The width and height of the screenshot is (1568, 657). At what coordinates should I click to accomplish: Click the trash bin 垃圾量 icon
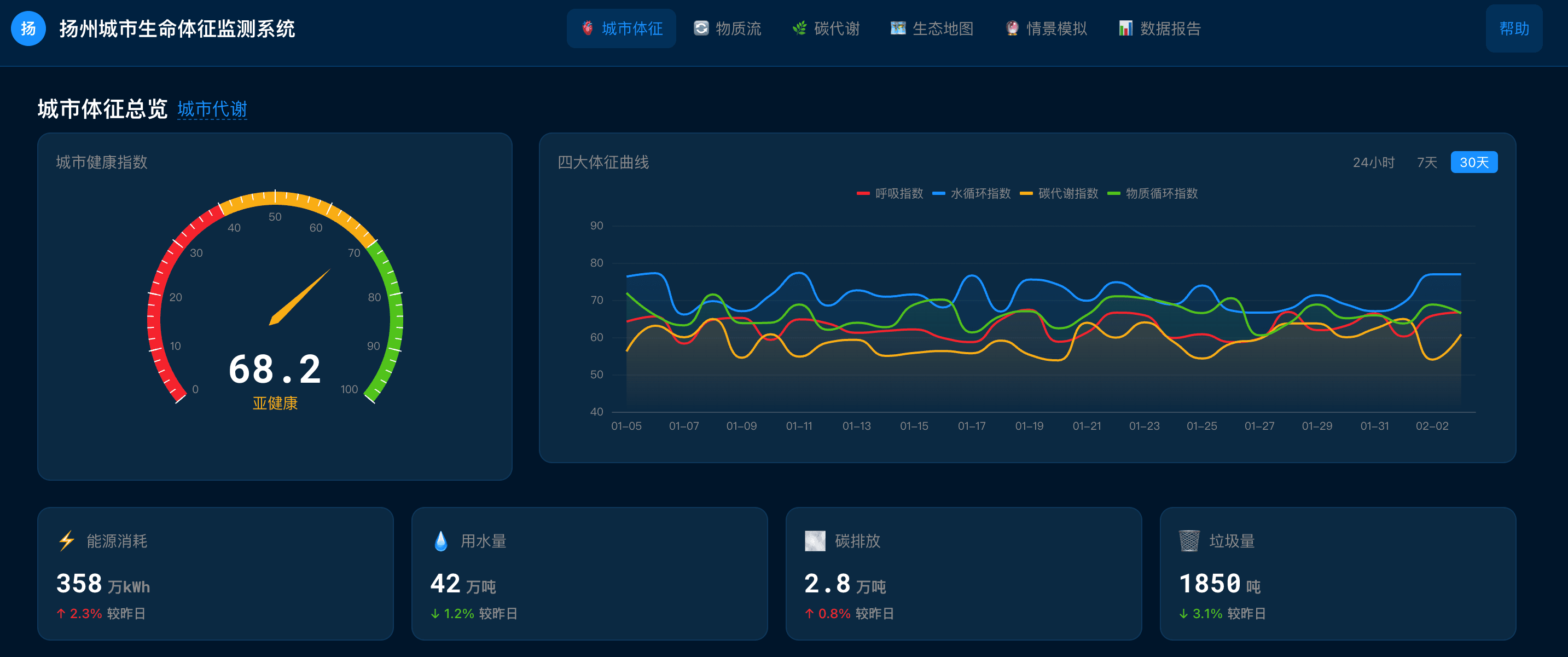pyautogui.click(x=1189, y=541)
